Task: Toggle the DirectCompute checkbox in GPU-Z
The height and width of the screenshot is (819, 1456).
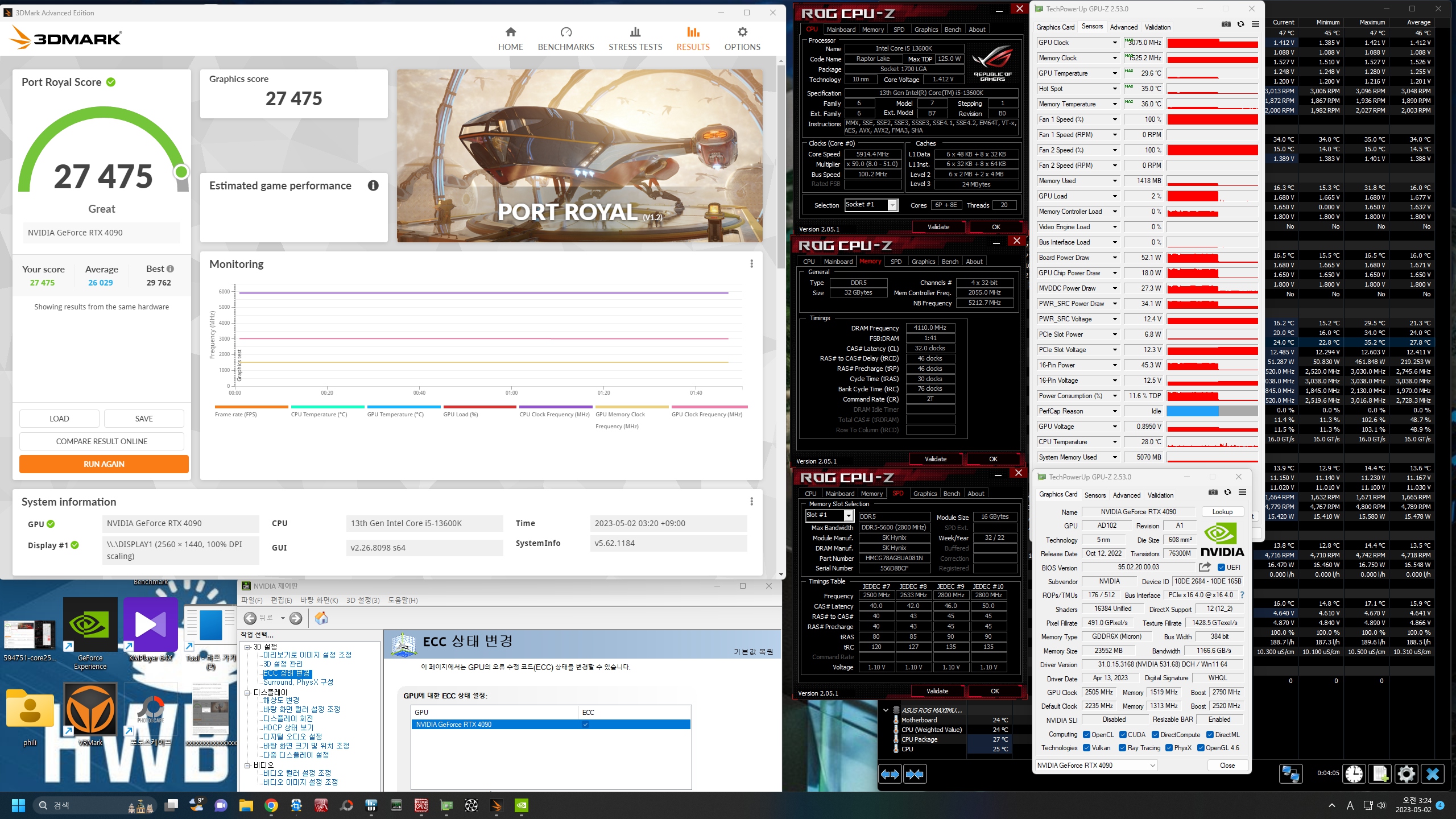Action: (1156, 734)
